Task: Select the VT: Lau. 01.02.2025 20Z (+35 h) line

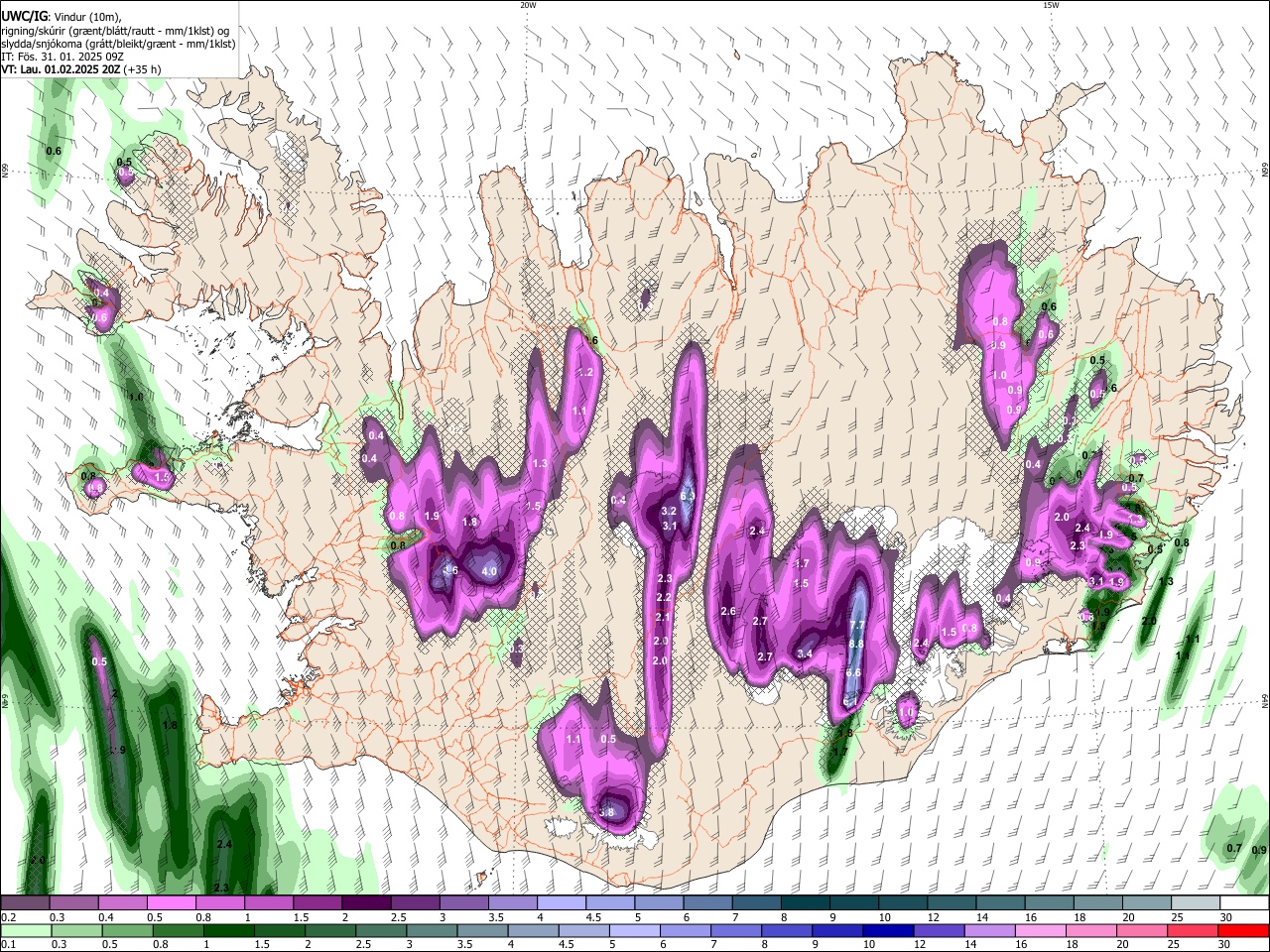Action: point(81,69)
